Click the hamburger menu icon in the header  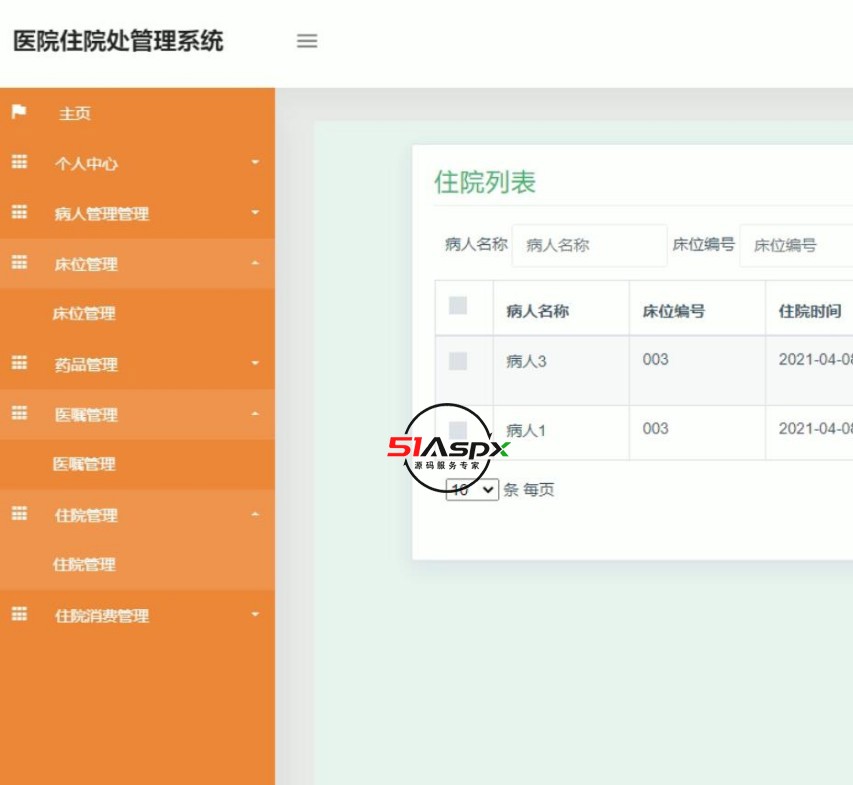308,41
